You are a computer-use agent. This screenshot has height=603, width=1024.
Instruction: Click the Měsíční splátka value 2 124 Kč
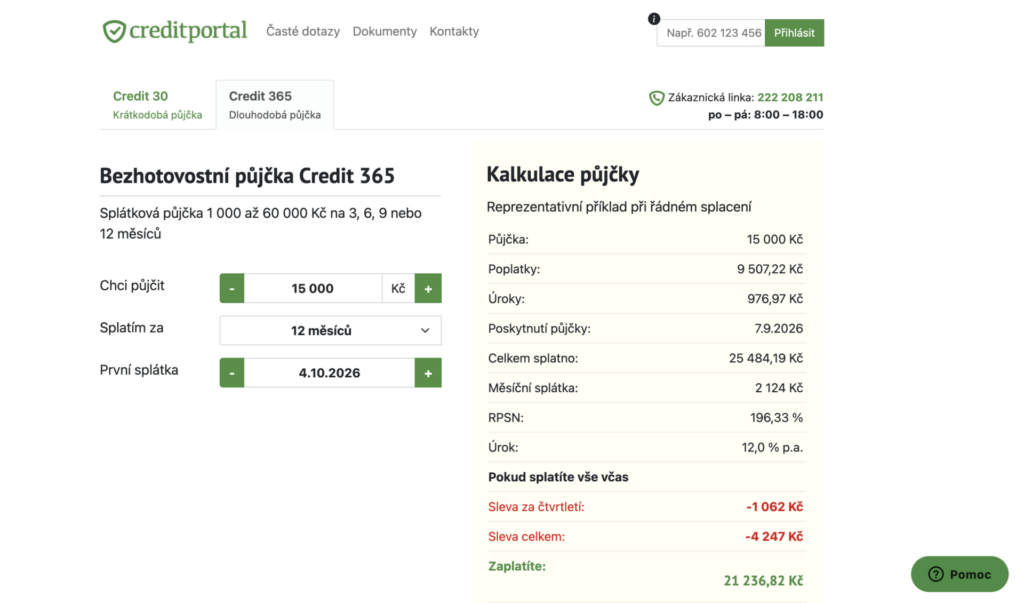click(x=779, y=388)
